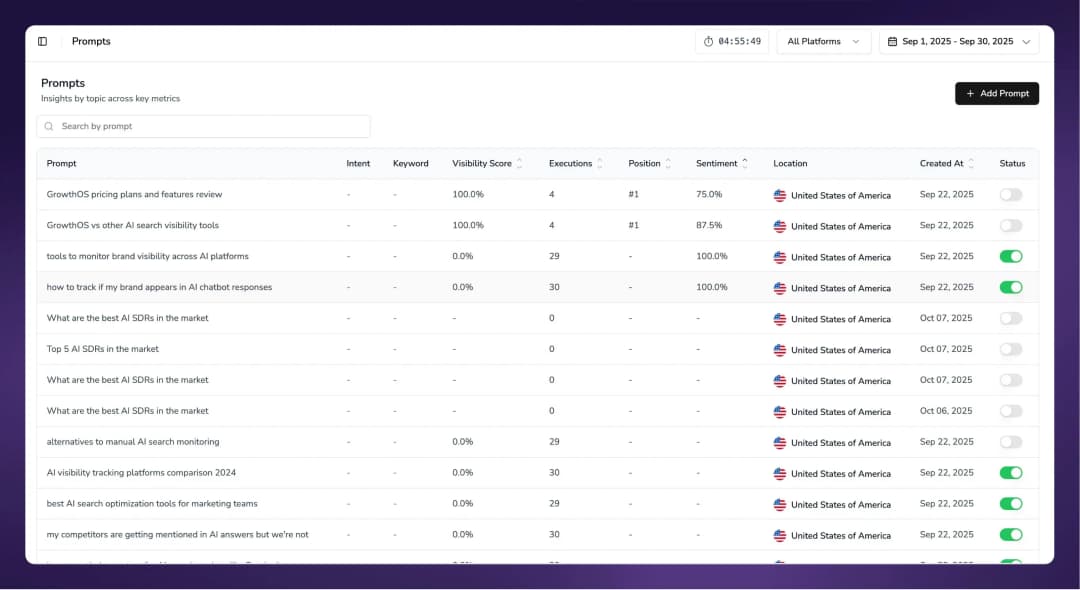
Task: Enable the 'Top 5 AI SDRs' prompt toggle
Action: [x=1011, y=350]
